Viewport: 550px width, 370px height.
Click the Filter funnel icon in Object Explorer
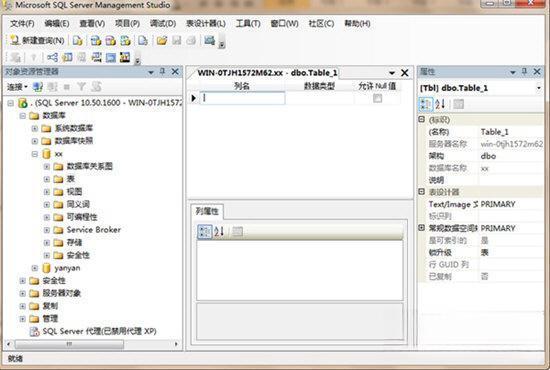(81, 87)
